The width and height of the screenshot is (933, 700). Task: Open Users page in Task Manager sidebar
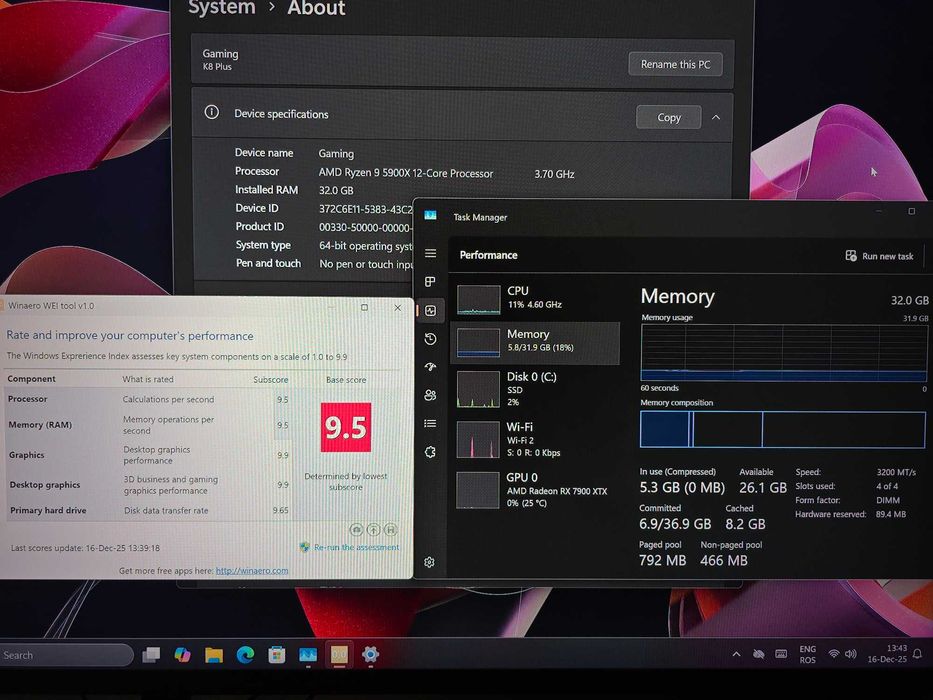[x=430, y=395]
